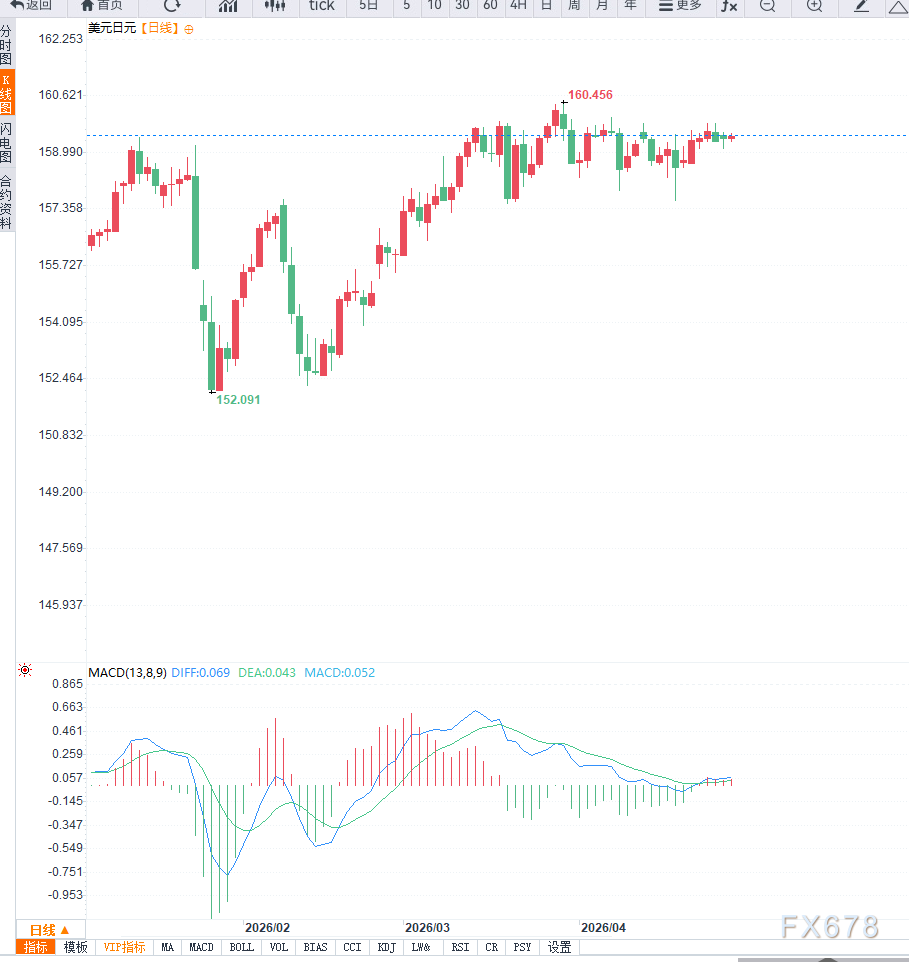Click the orange circle-plus beside 日线 title

point(189,29)
